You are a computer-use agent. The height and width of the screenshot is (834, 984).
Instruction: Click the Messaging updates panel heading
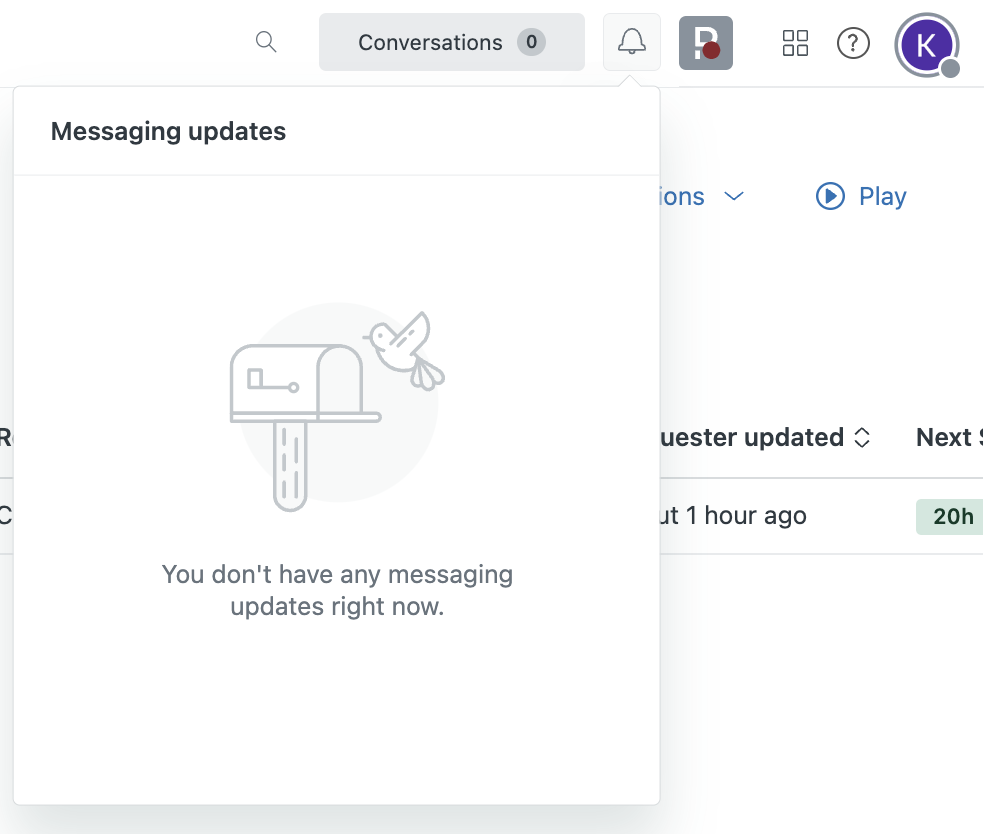[168, 131]
